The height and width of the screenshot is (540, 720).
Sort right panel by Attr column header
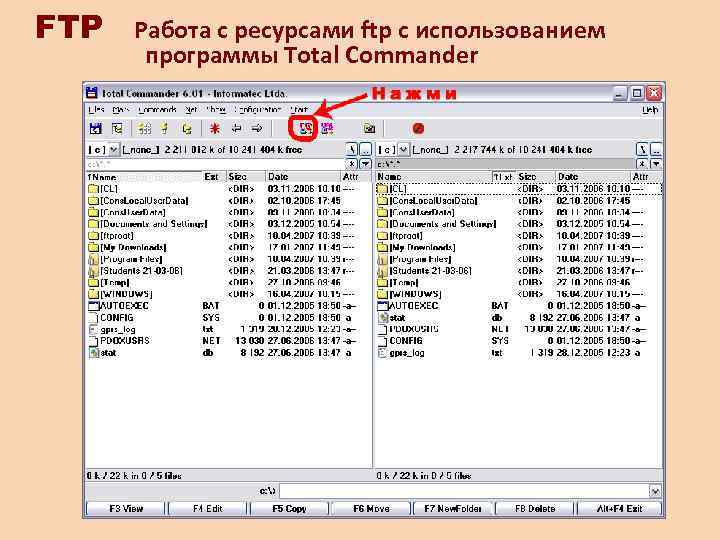pos(645,177)
